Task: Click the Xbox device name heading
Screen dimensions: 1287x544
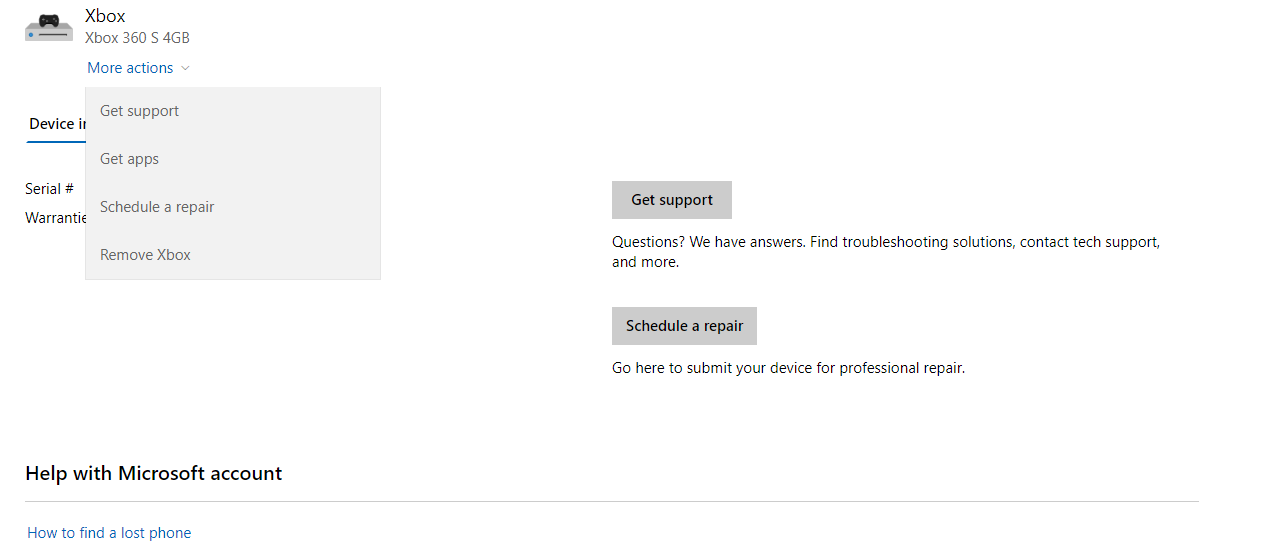Action: pos(105,16)
